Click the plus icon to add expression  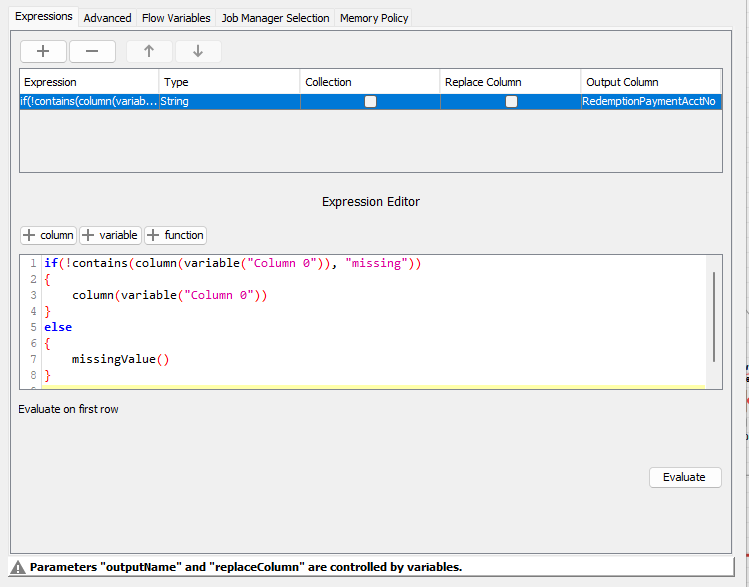[43, 51]
